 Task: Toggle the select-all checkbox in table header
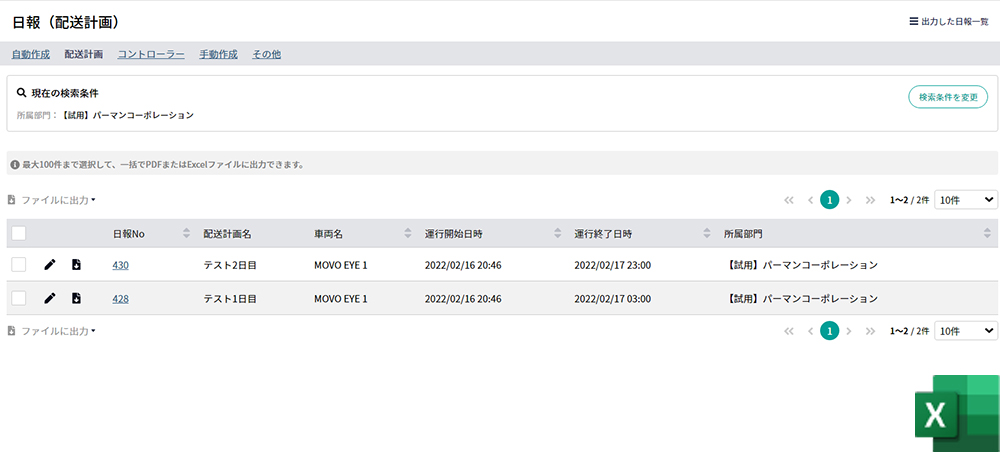(x=19, y=234)
